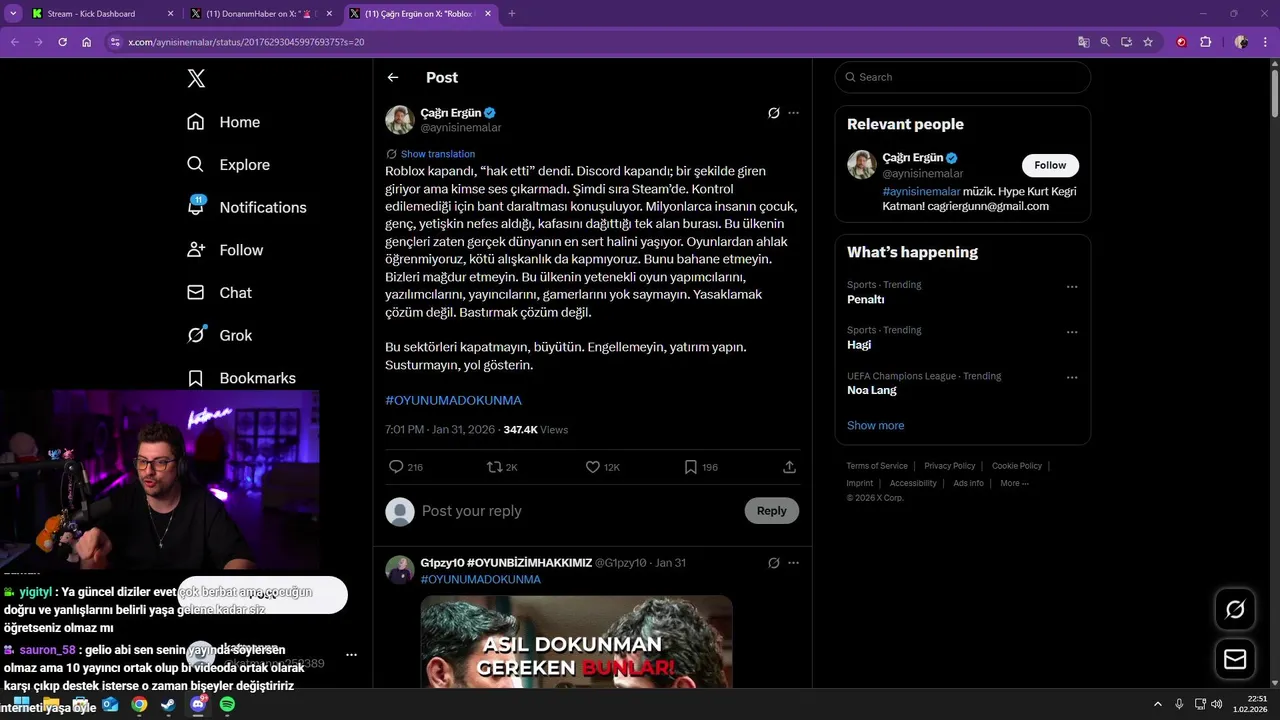
Task: Open more options for Penaltı trend
Action: 1072,287
